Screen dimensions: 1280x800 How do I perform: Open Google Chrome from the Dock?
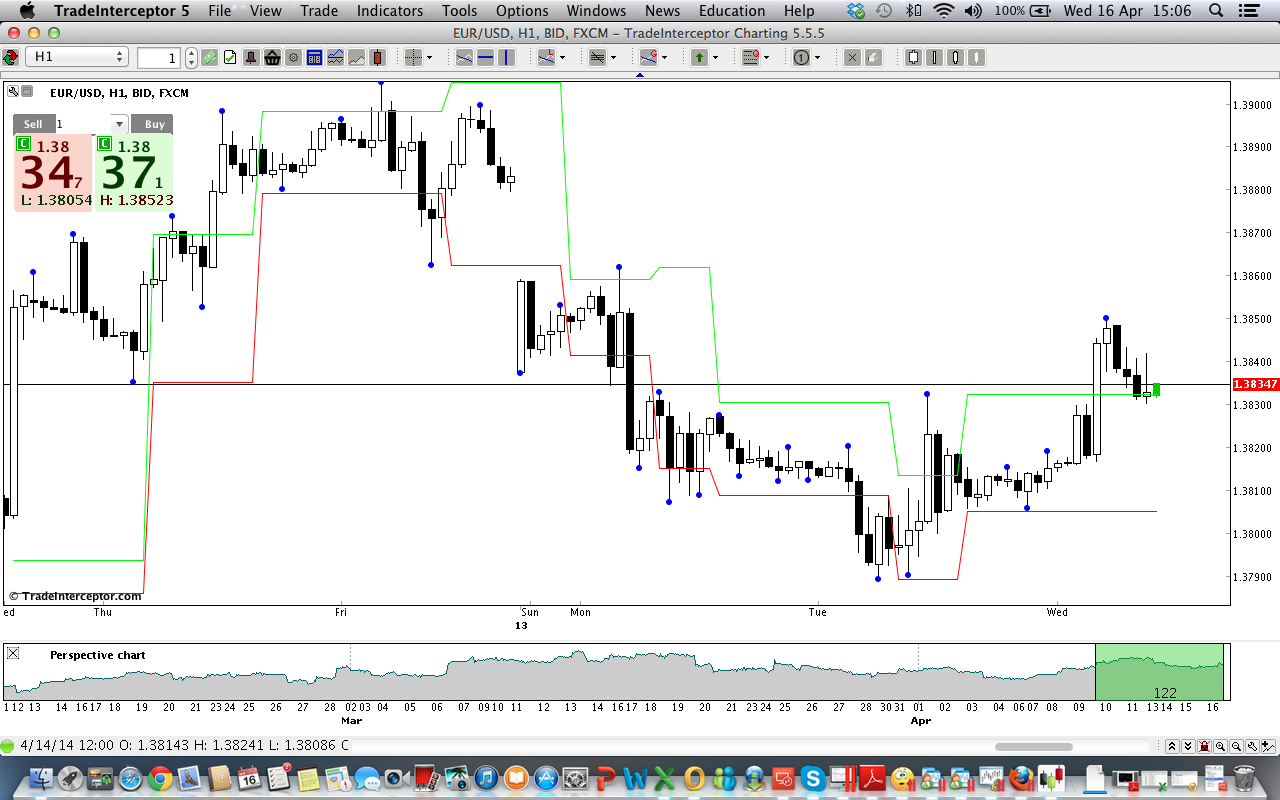(160, 778)
